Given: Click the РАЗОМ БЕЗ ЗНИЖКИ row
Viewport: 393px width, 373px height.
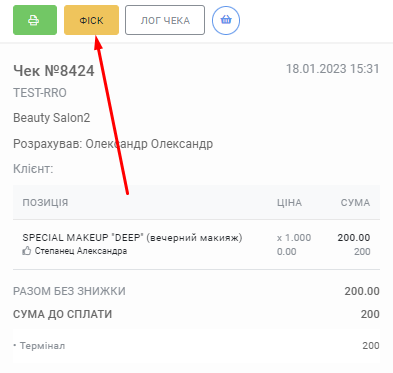Looking at the screenshot, I should point(196,291).
